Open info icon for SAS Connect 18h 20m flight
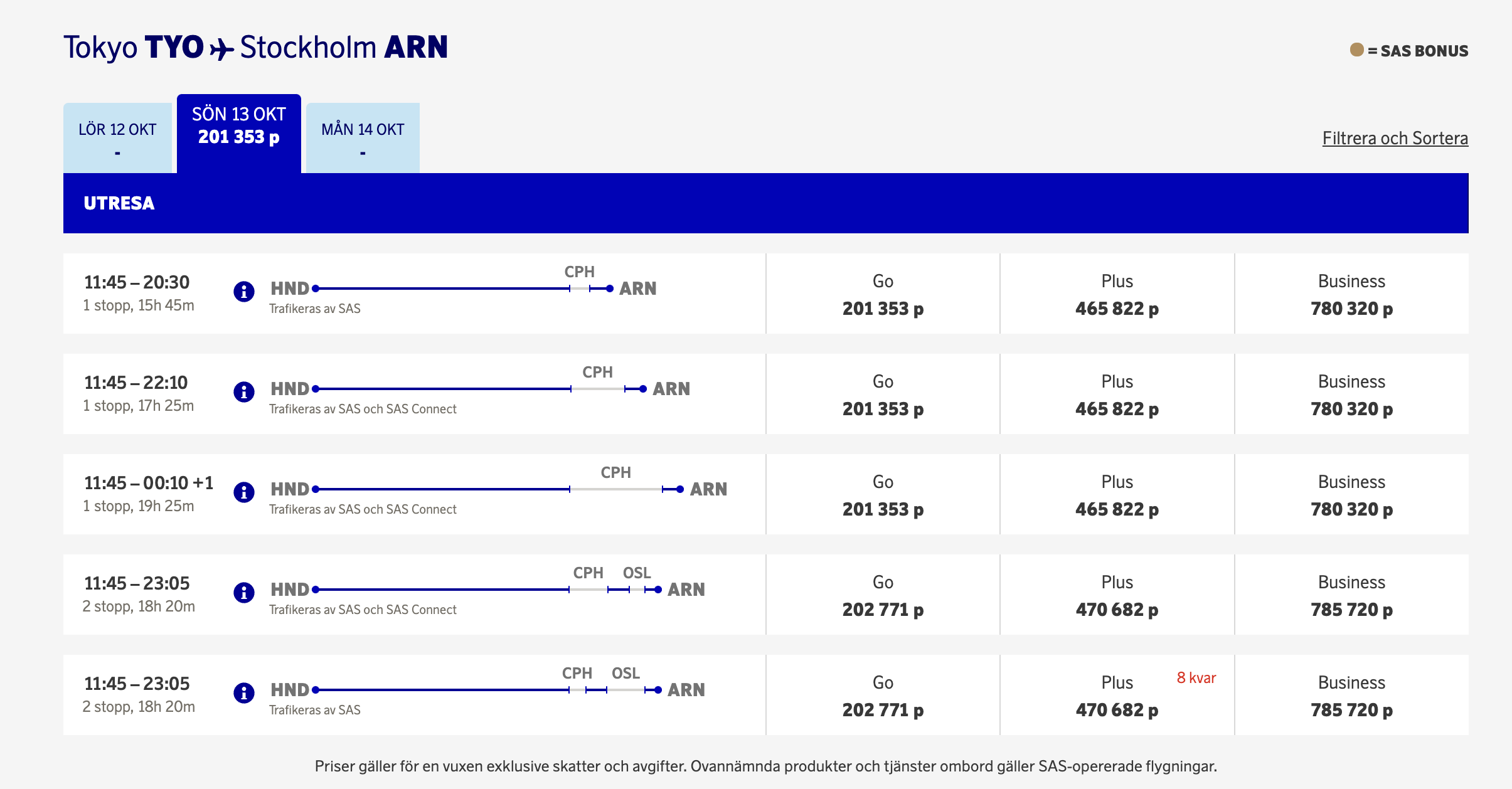The height and width of the screenshot is (789, 1512). pos(243,593)
